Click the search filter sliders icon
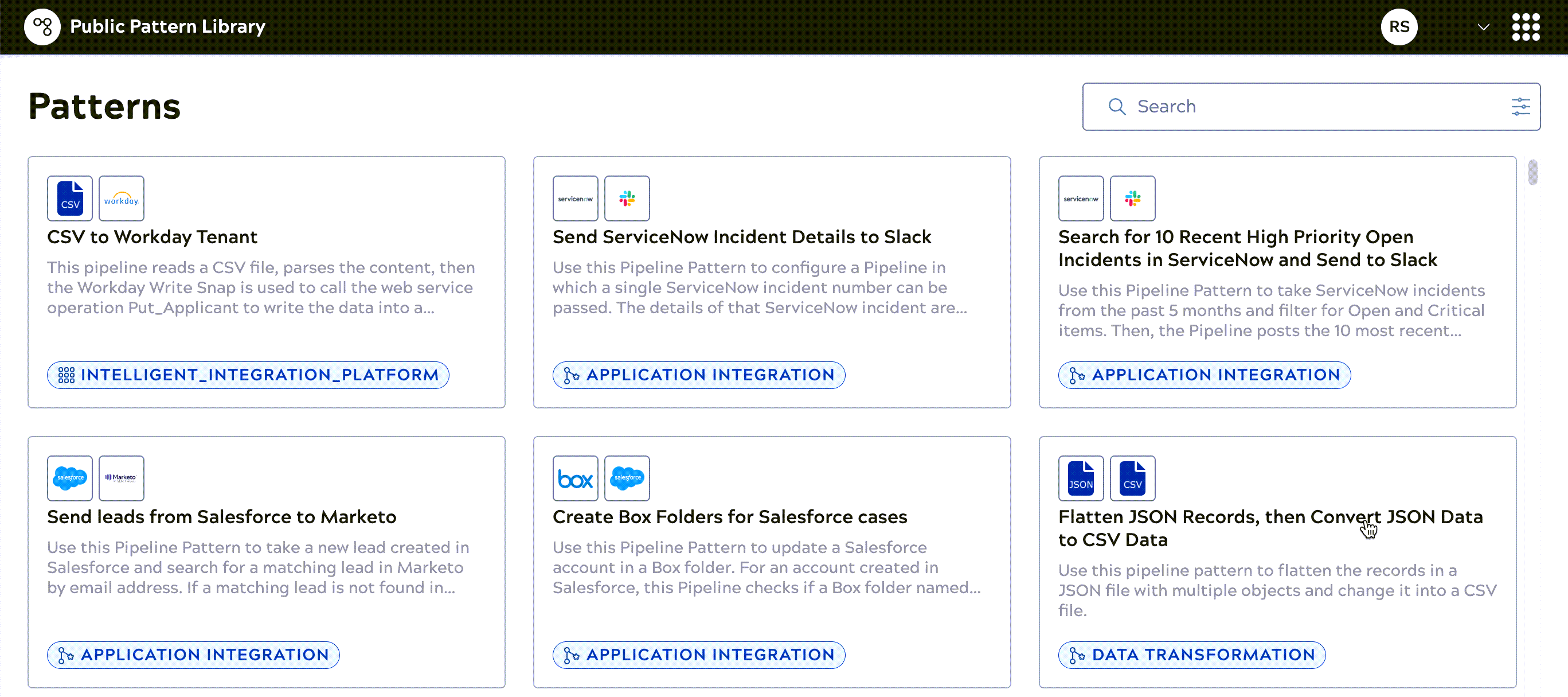This screenshot has height=697, width=1568. click(x=1520, y=107)
